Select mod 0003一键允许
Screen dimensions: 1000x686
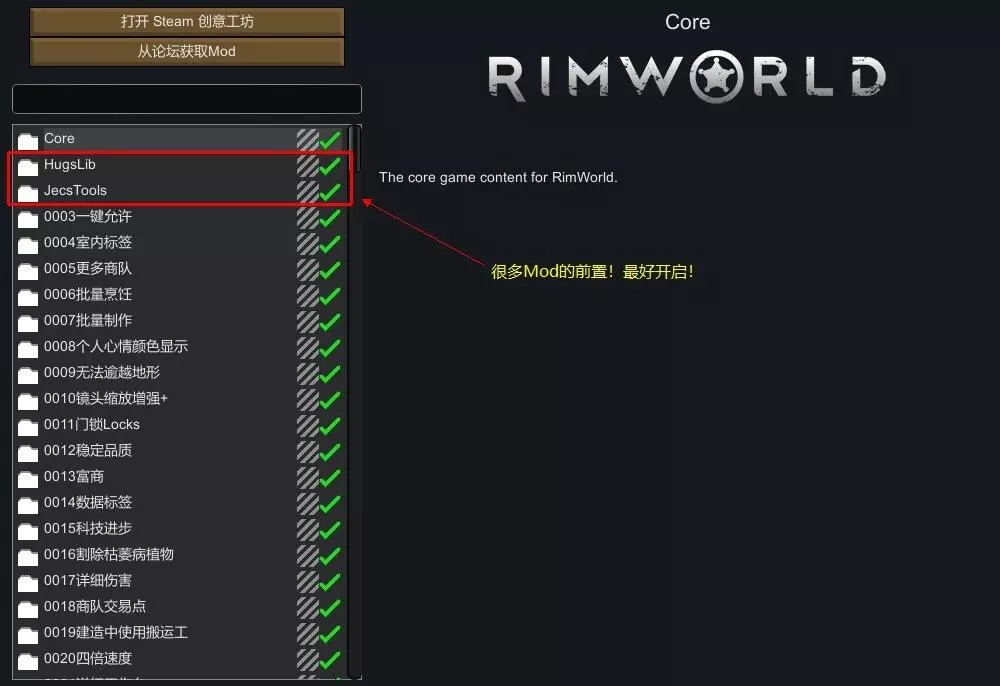[x=180, y=217]
